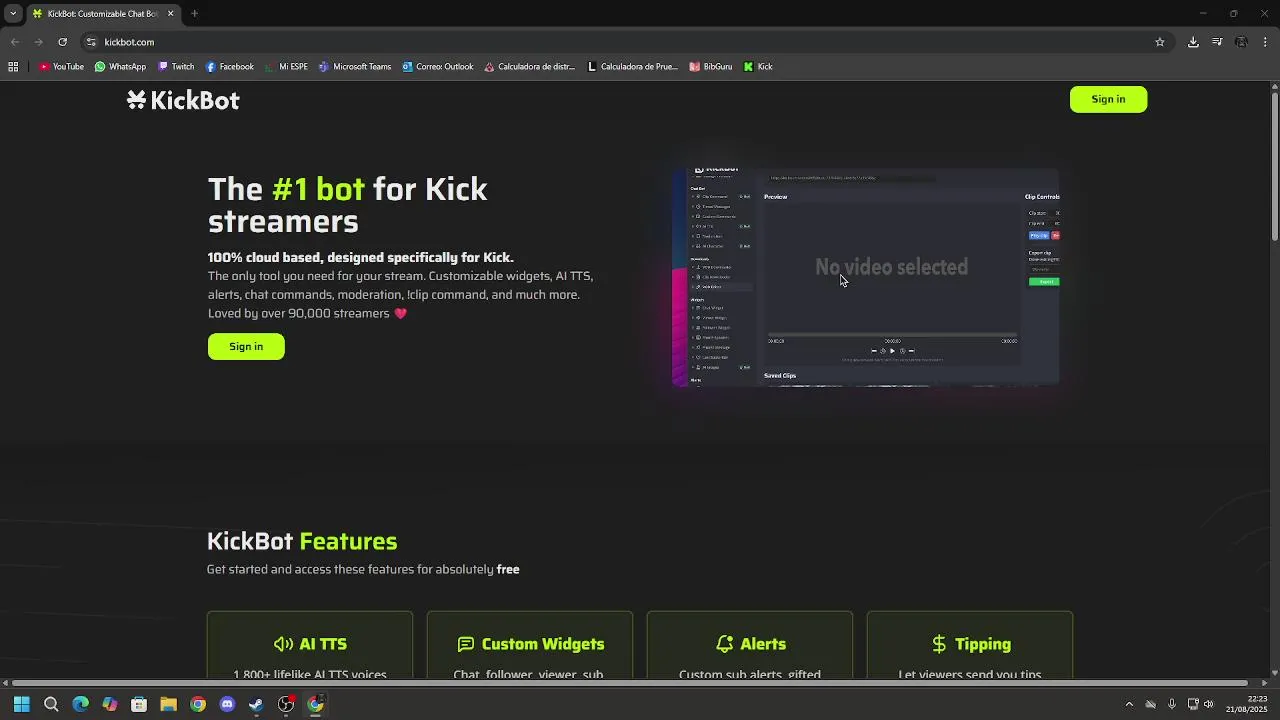This screenshot has height=720, width=1280.
Task: Open the Correo: Outlook bookmark
Action: pyautogui.click(x=438, y=67)
